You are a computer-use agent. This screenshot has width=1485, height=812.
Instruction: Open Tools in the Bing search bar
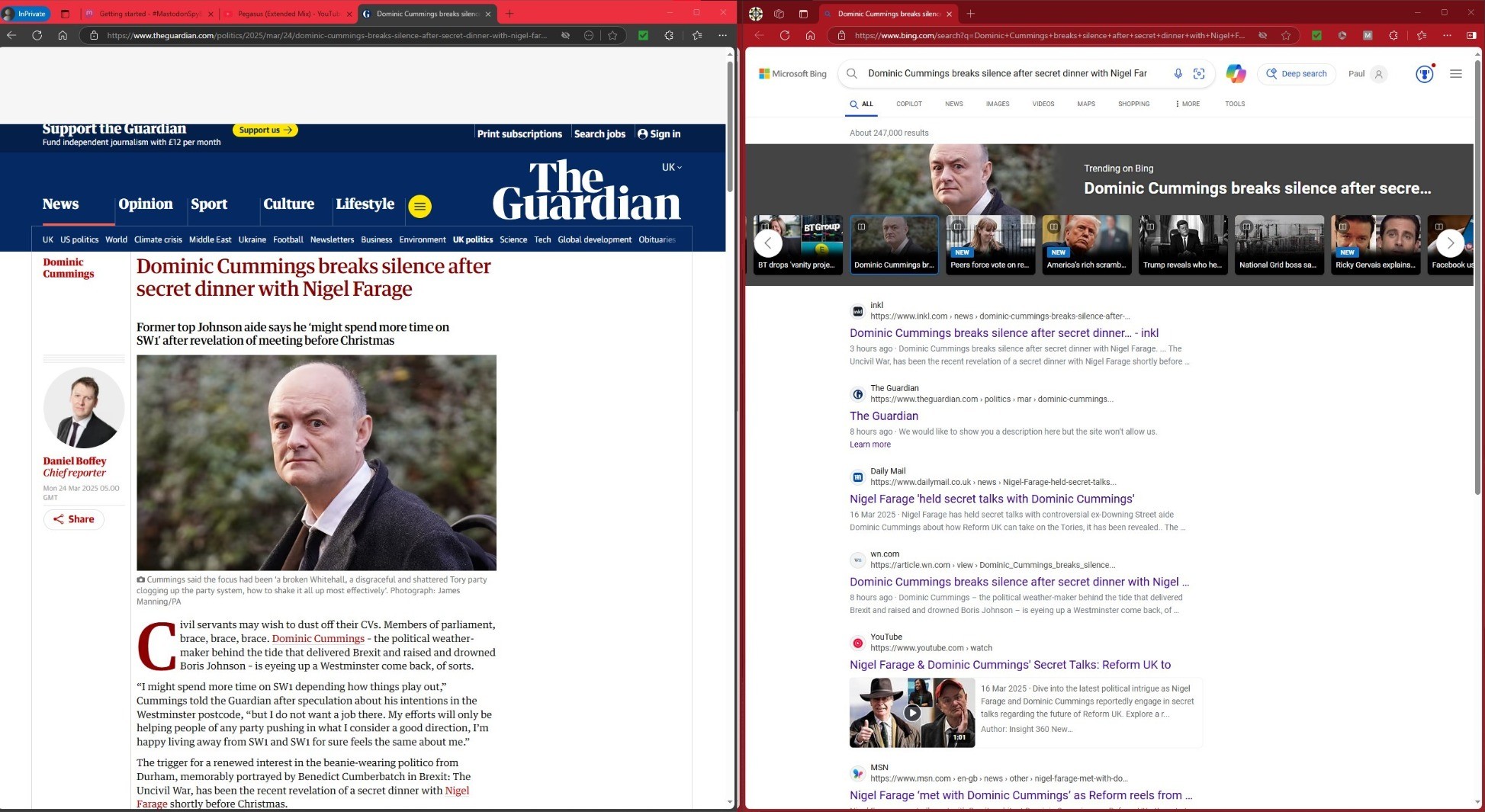[x=1235, y=104]
